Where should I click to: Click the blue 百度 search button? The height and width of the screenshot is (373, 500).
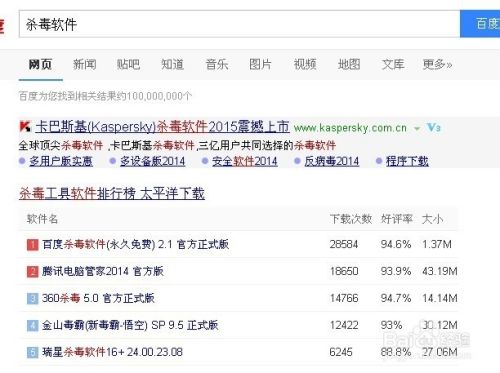(x=480, y=24)
